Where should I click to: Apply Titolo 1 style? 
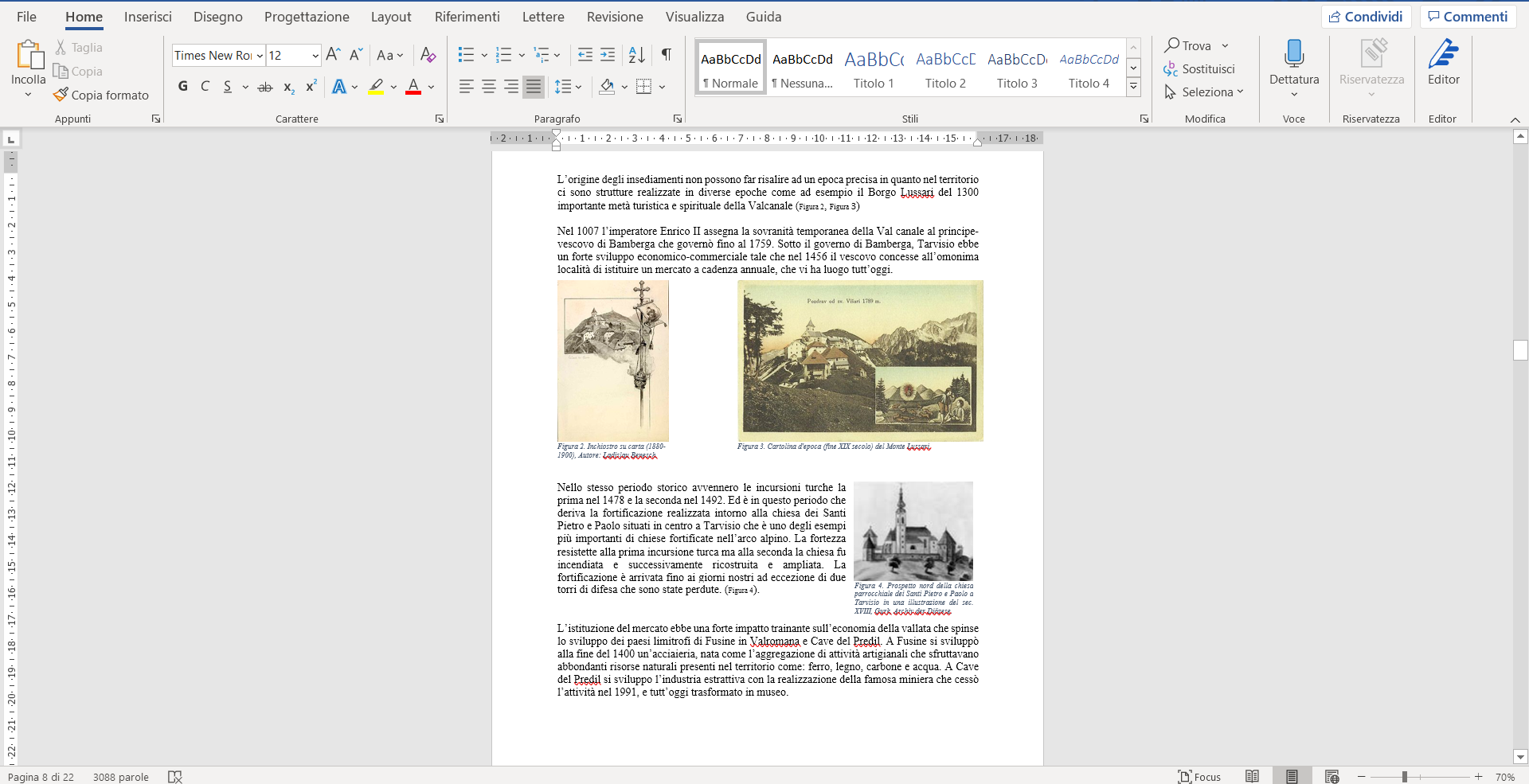point(874,68)
